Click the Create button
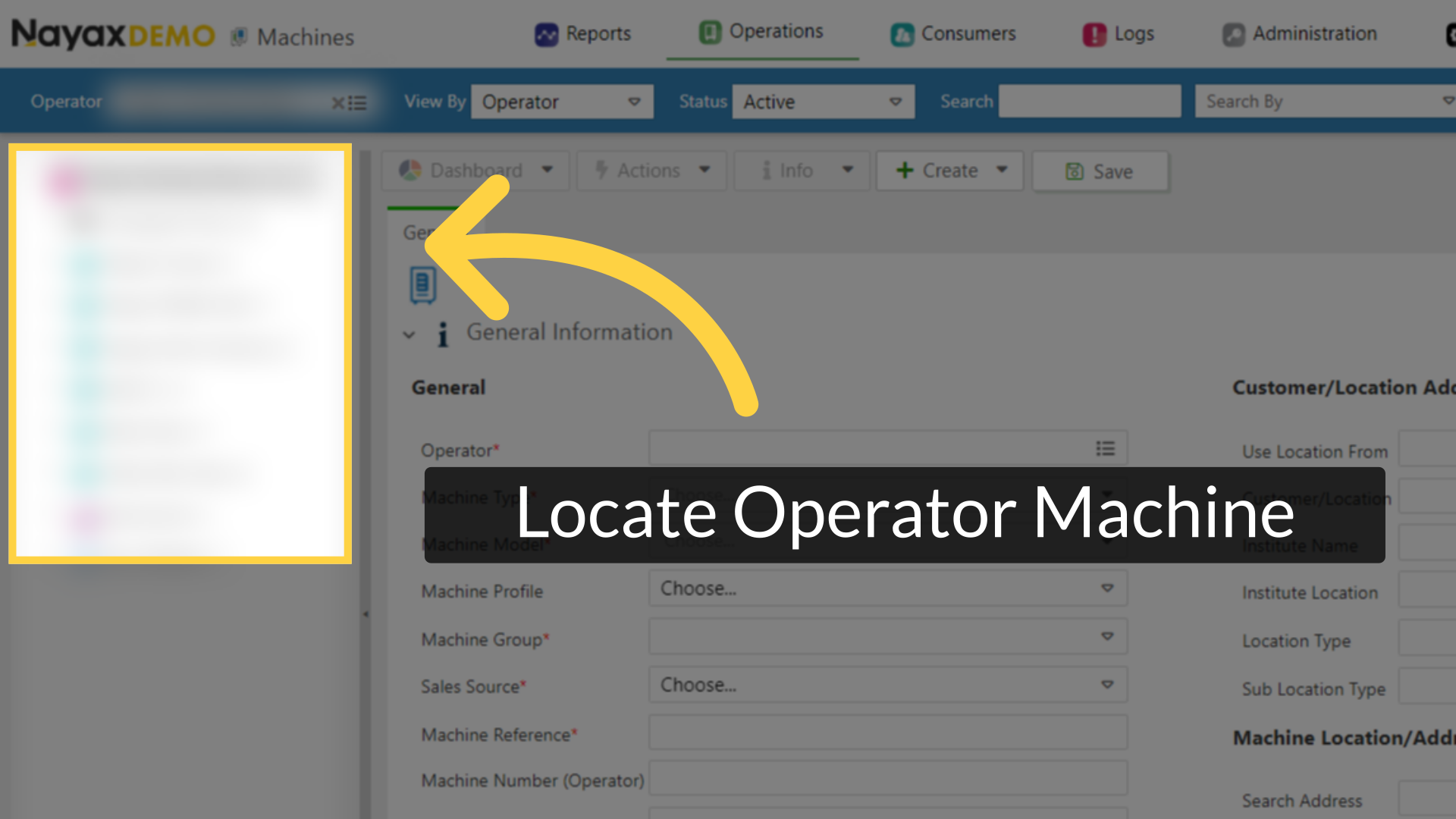Viewport: 1456px width, 819px height. (949, 170)
